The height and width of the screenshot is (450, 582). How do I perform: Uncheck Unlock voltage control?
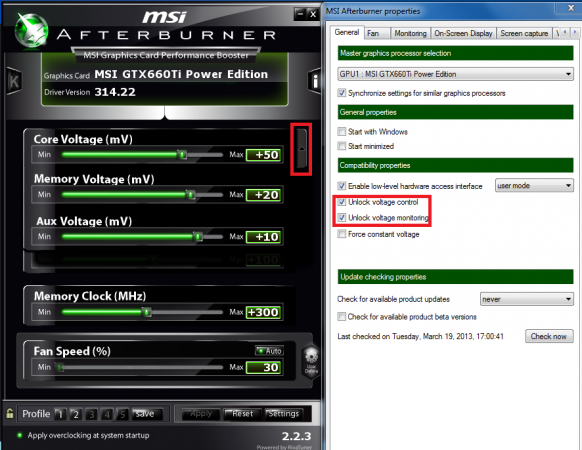341,202
